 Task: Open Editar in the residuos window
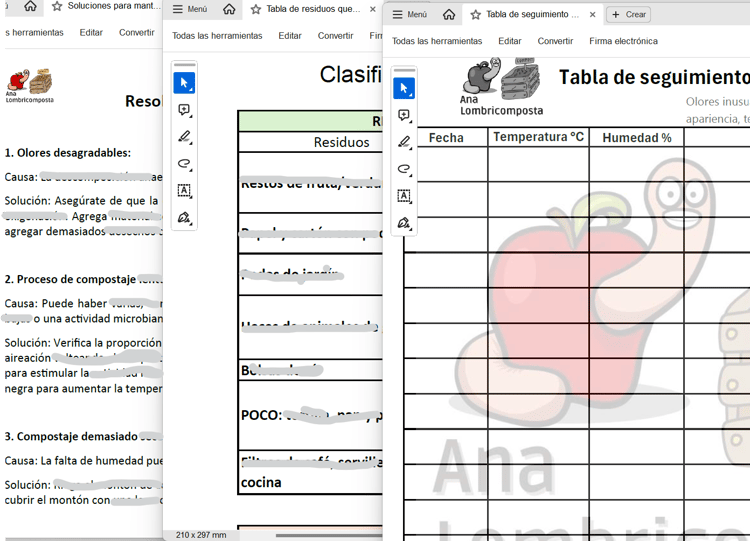(290, 36)
